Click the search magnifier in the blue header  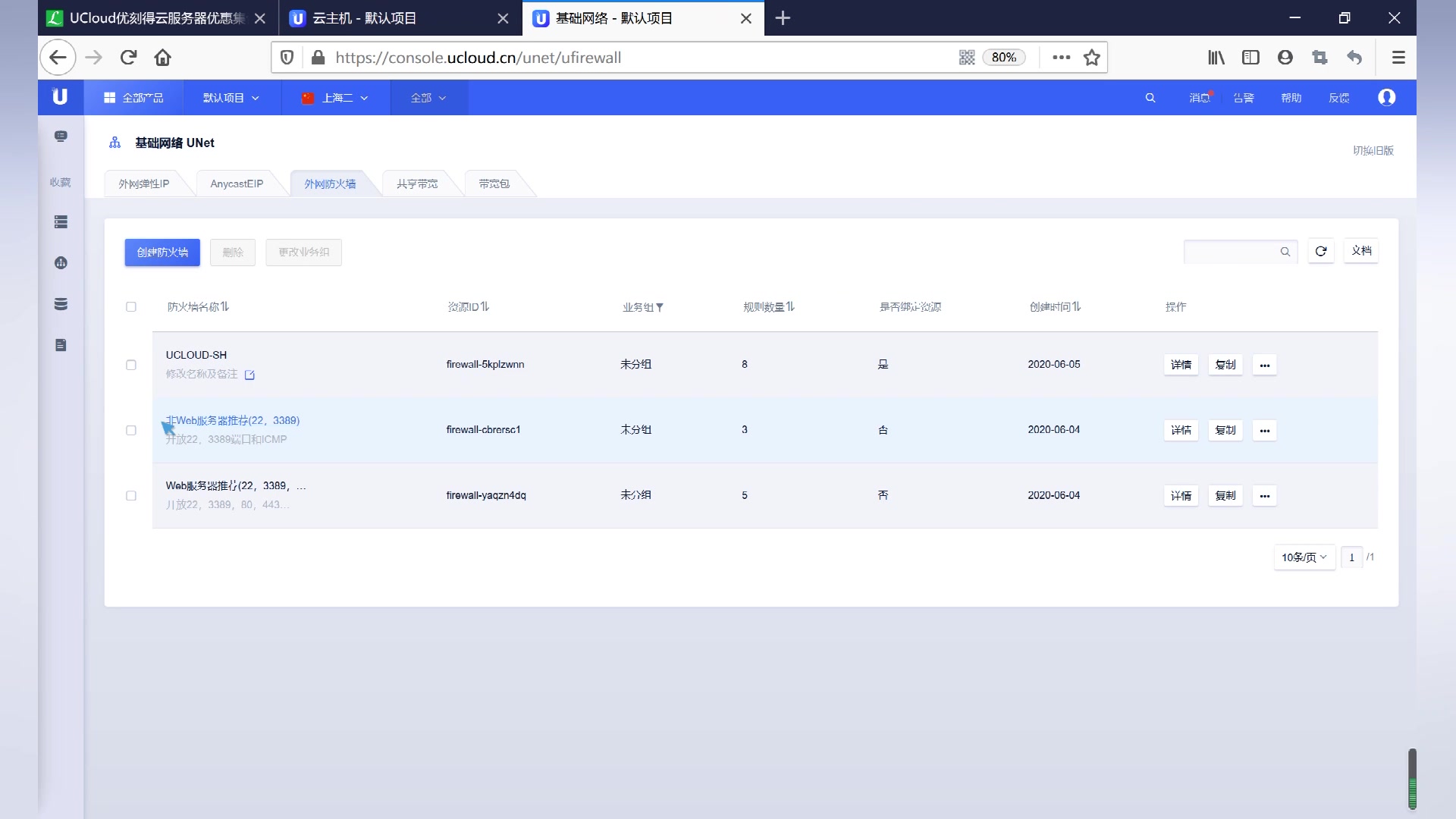[1150, 98]
